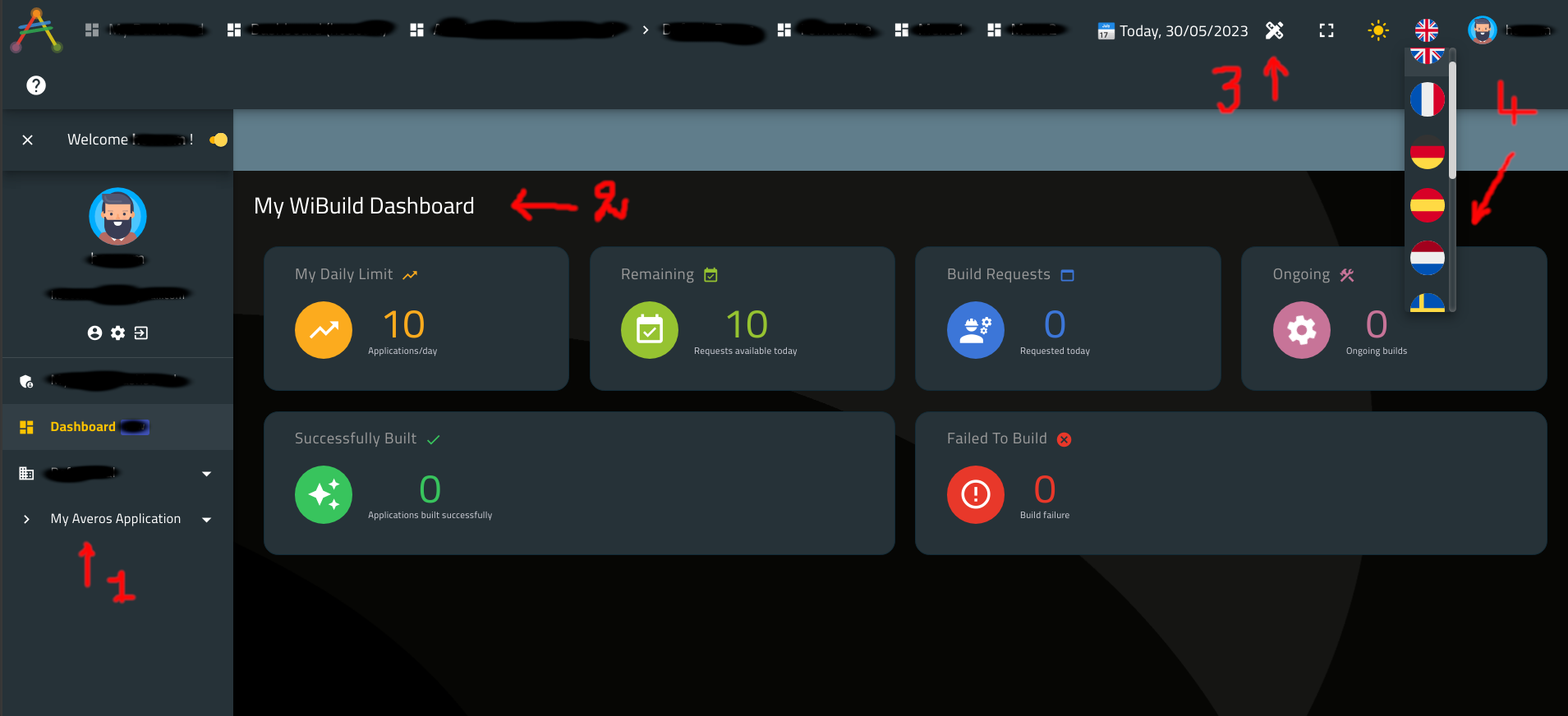Click the 'My WiBuild Dashboard' heading
1568x716 pixels.
click(364, 205)
